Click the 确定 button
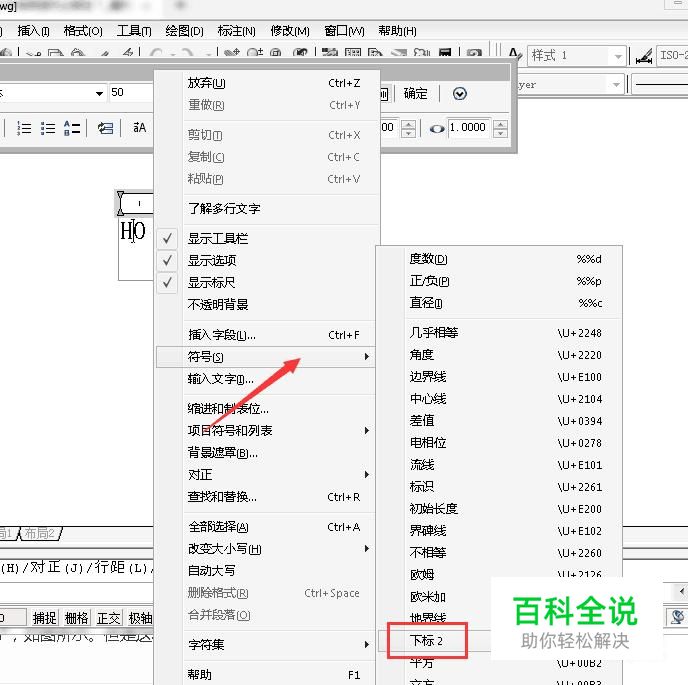This screenshot has height=685, width=688. [415, 93]
